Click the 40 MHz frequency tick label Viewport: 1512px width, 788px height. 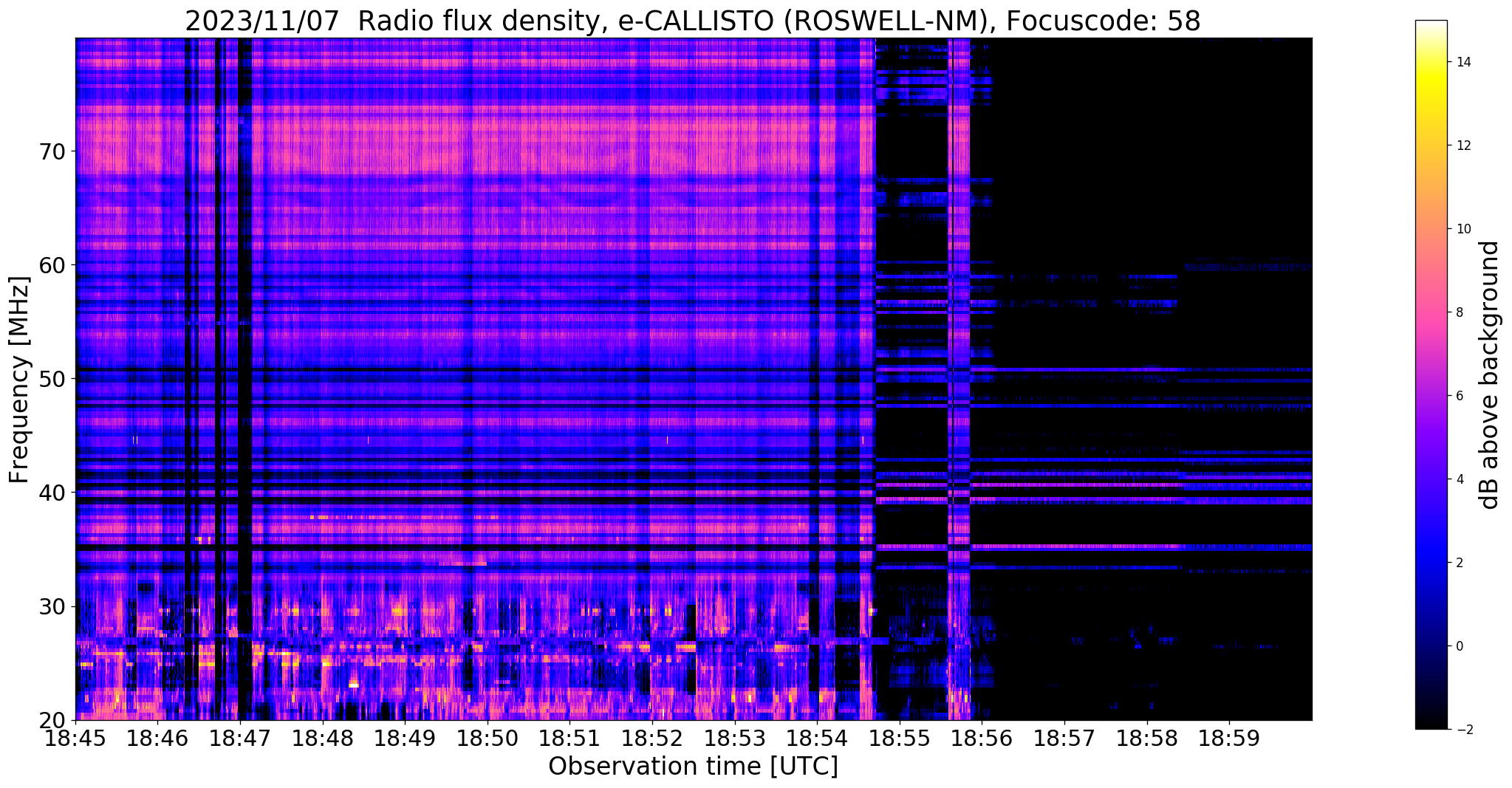[51, 493]
